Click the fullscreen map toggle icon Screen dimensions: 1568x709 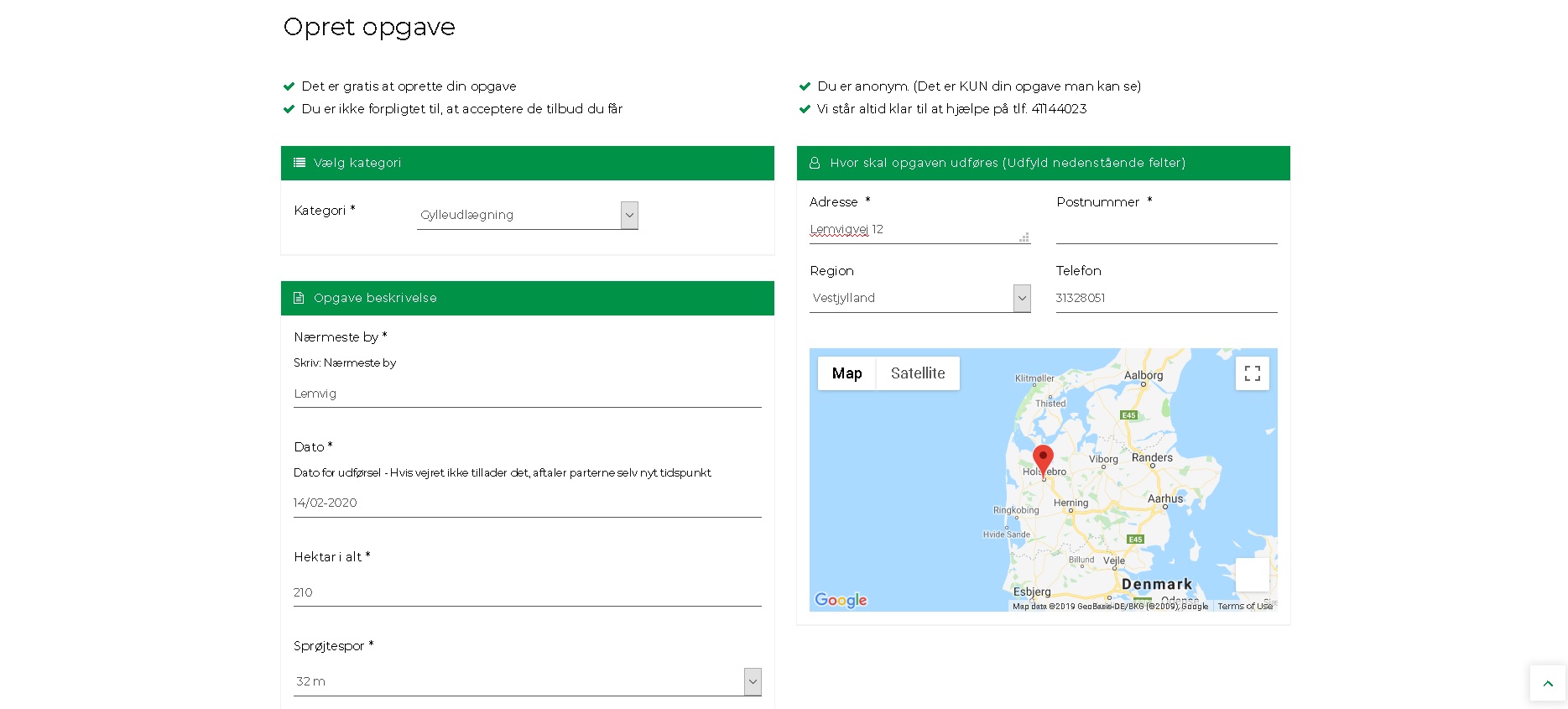point(1252,373)
